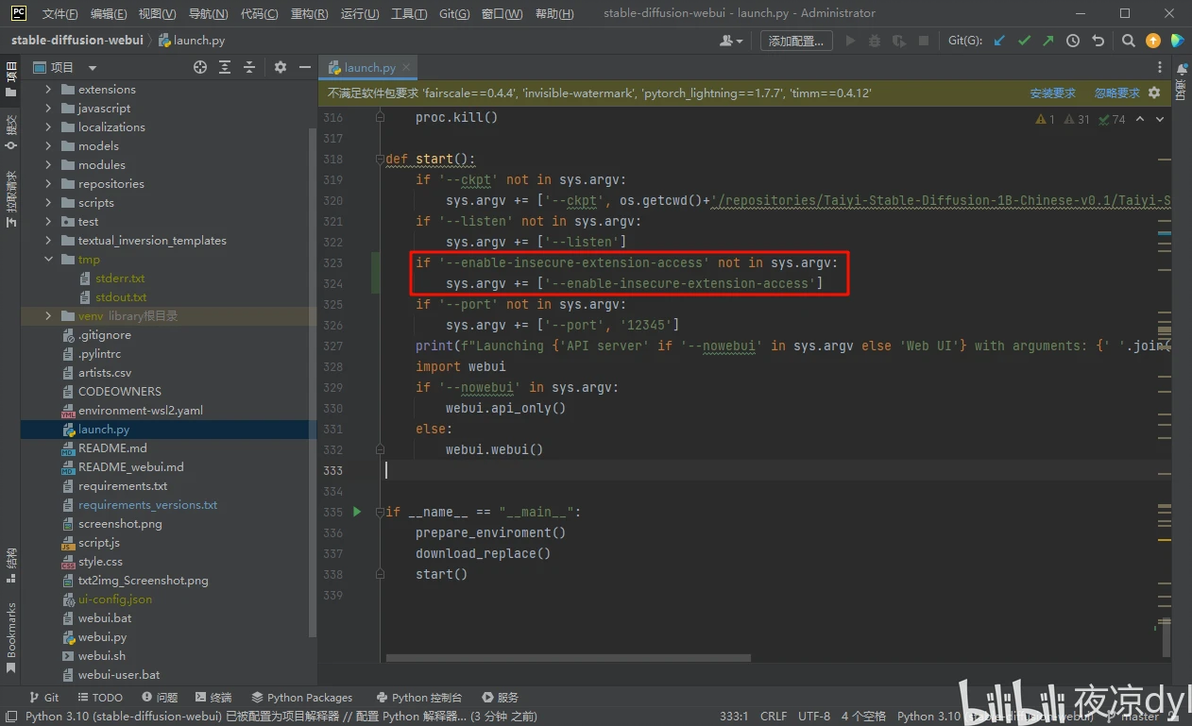Open the 重构(R) menu
This screenshot has height=726, width=1192.
pyautogui.click(x=309, y=14)
